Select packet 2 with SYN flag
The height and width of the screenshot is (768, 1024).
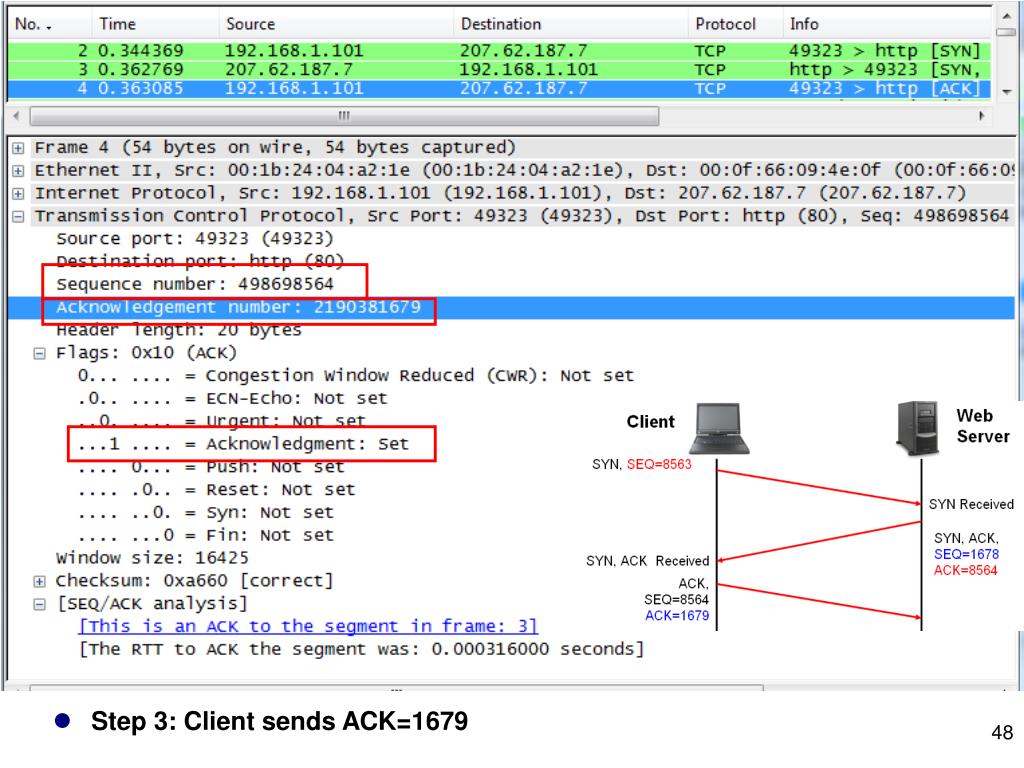pyautogui.click(x=499, y=50)
